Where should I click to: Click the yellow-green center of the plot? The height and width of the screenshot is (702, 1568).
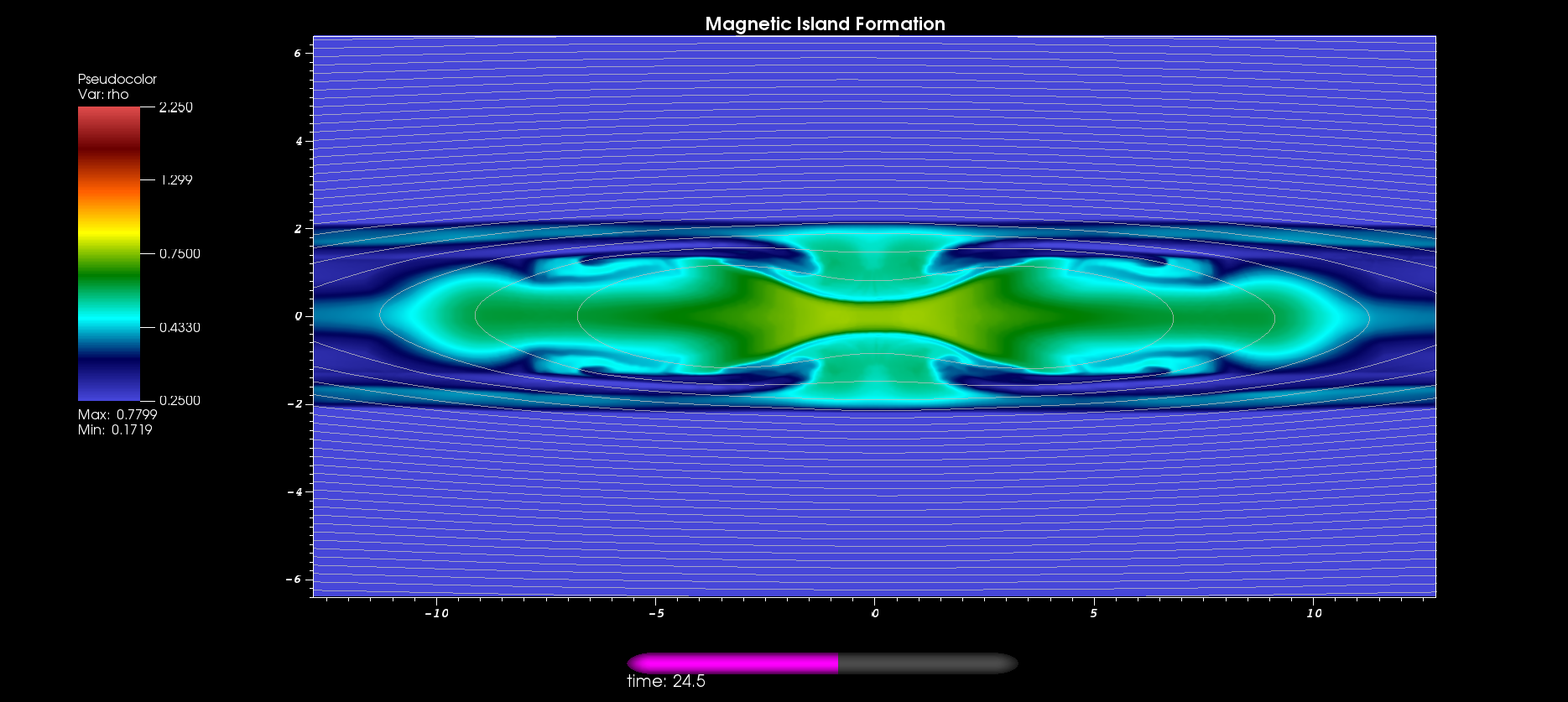[875, 317]
